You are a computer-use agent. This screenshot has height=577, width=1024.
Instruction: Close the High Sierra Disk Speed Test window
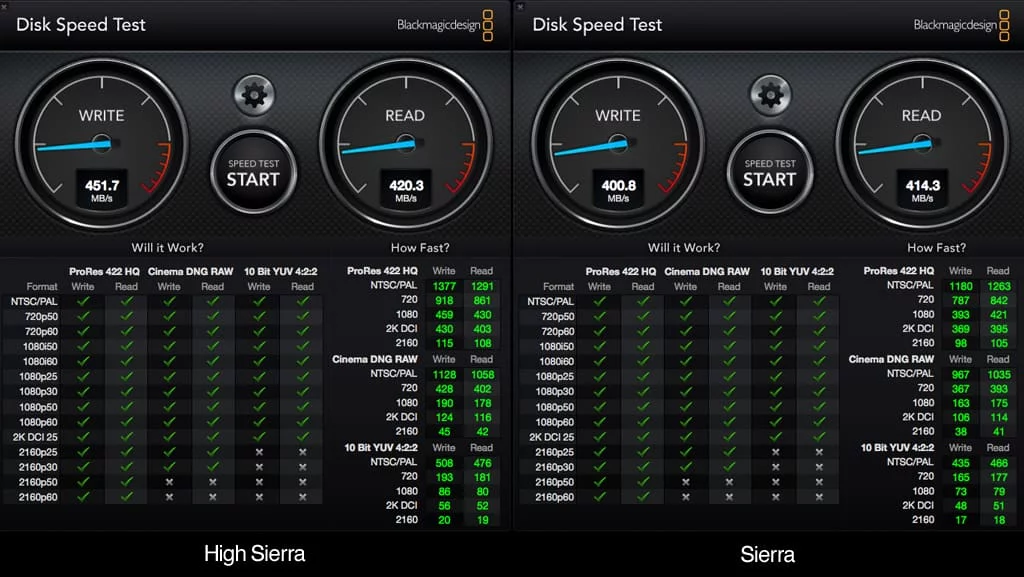(x=4, y=7)
